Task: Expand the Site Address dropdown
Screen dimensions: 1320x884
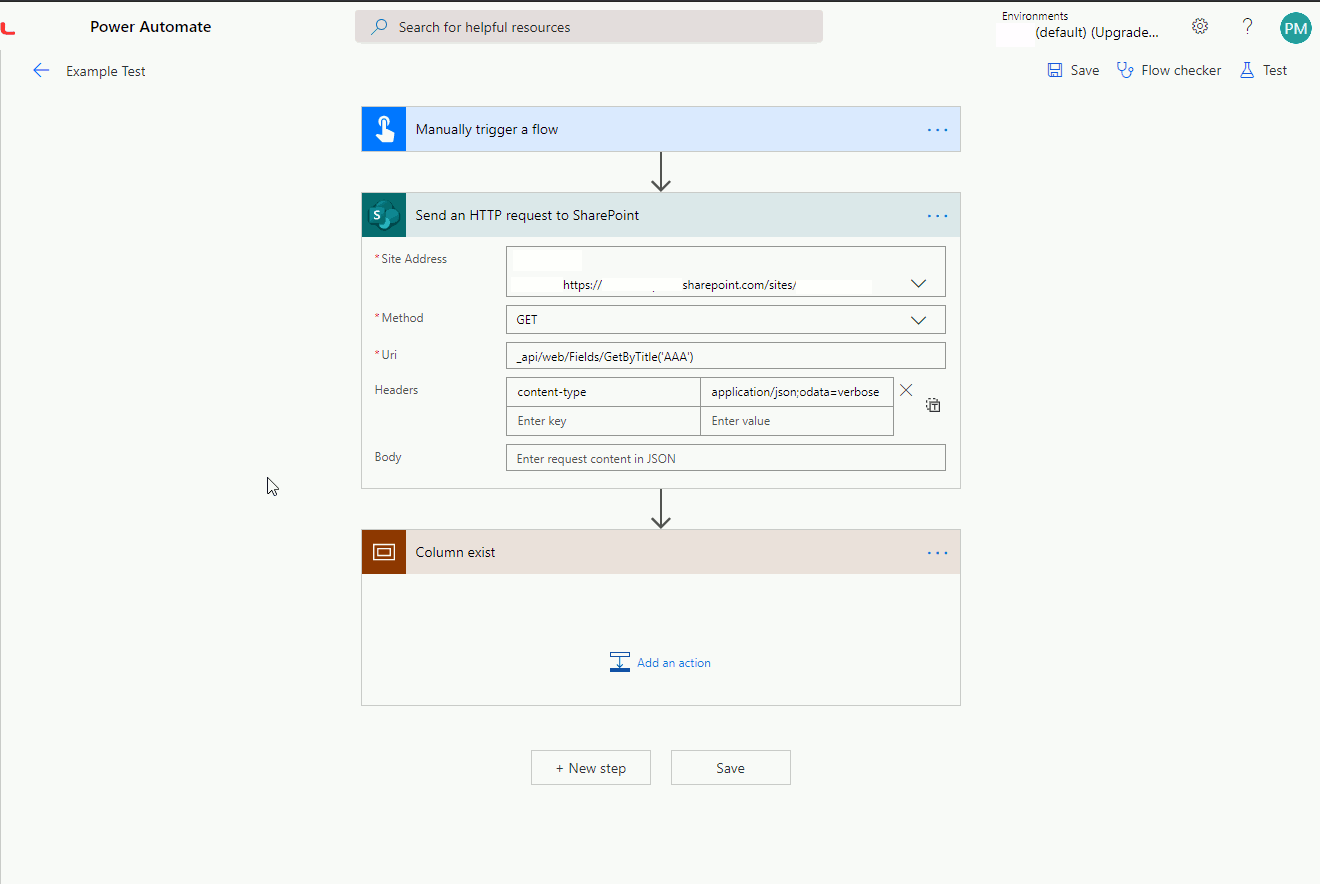Action: 919,284
